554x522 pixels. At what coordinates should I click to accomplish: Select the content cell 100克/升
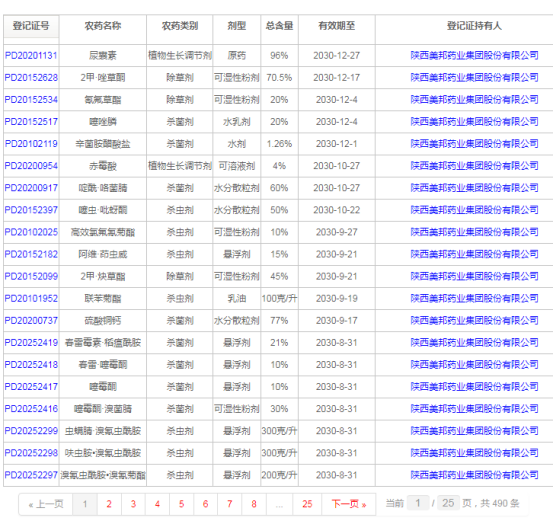coord(279,298)
